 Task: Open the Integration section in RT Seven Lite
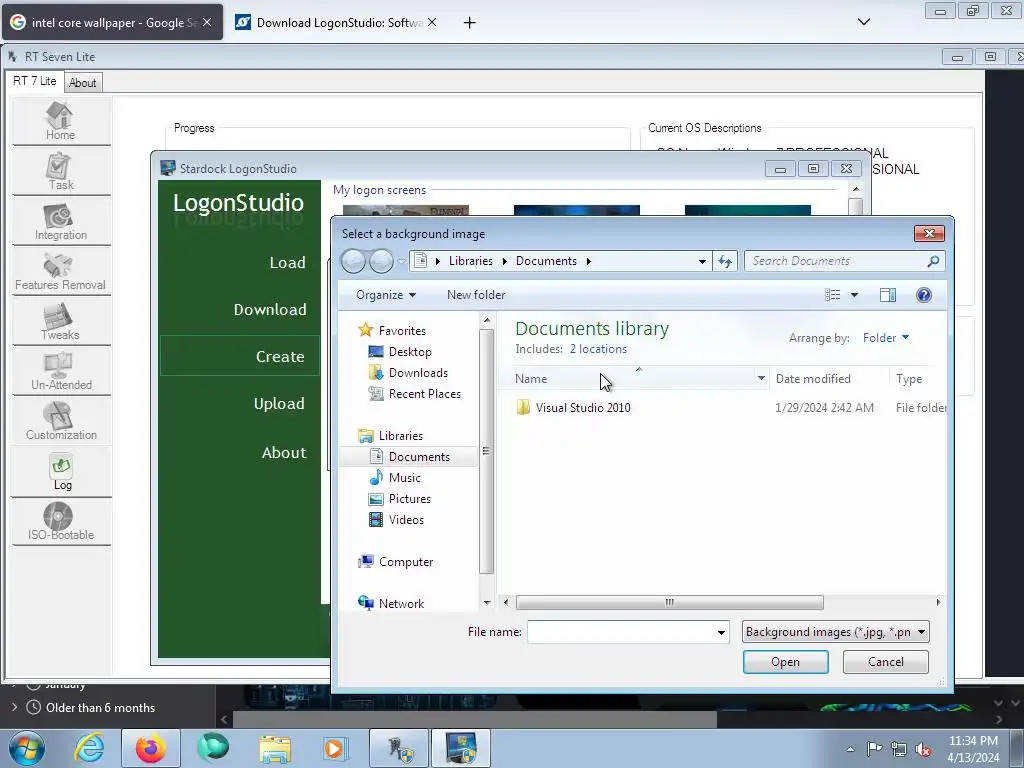pyautogui.click(x=61, y=221)
